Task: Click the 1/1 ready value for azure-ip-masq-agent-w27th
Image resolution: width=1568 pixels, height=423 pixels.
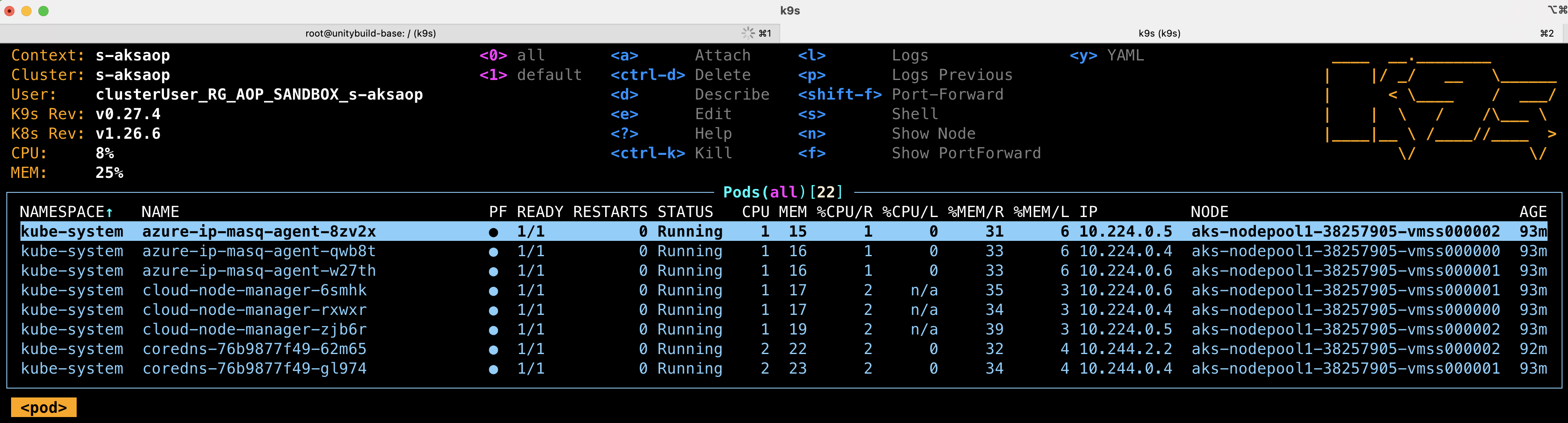Action: tap(531, 271)
